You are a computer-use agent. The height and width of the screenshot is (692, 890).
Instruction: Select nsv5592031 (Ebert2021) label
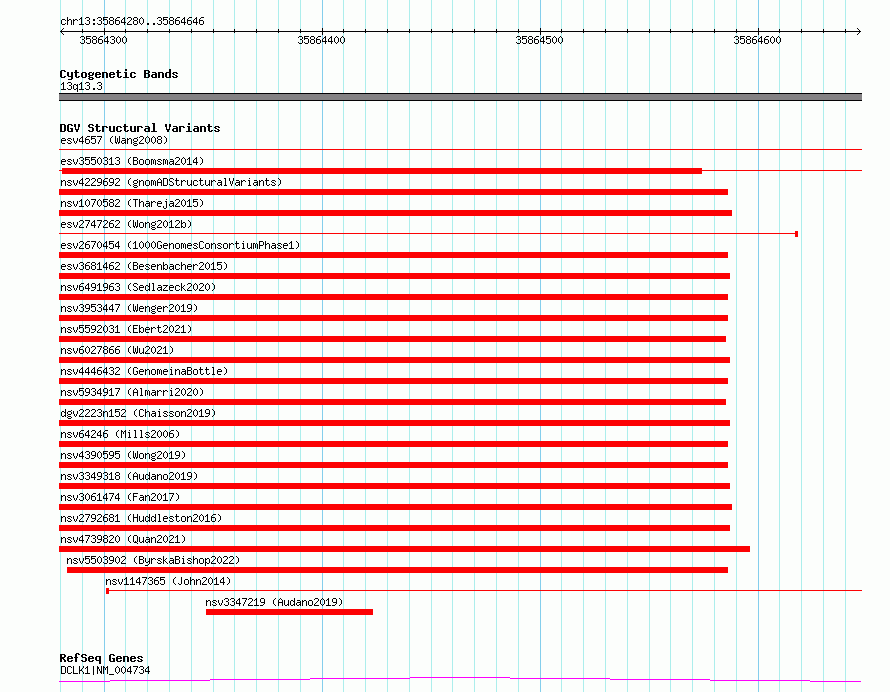coord(126,329)
